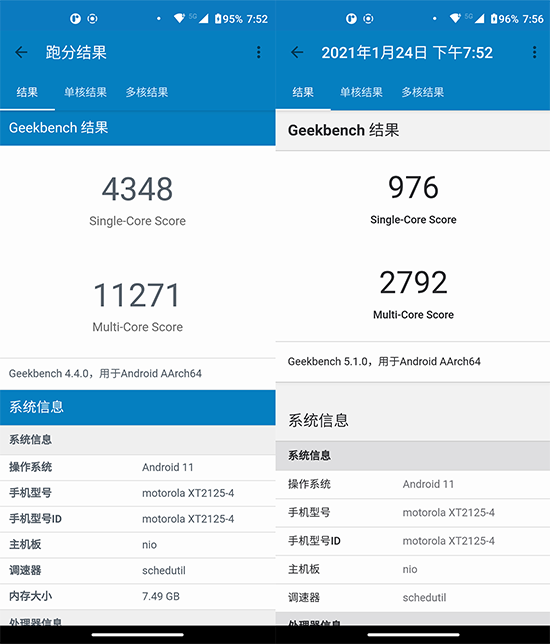This screenshot has width=550, height=644.
Task: Tap the grey Geekbench 结果 header
Action: coord(413,130)
